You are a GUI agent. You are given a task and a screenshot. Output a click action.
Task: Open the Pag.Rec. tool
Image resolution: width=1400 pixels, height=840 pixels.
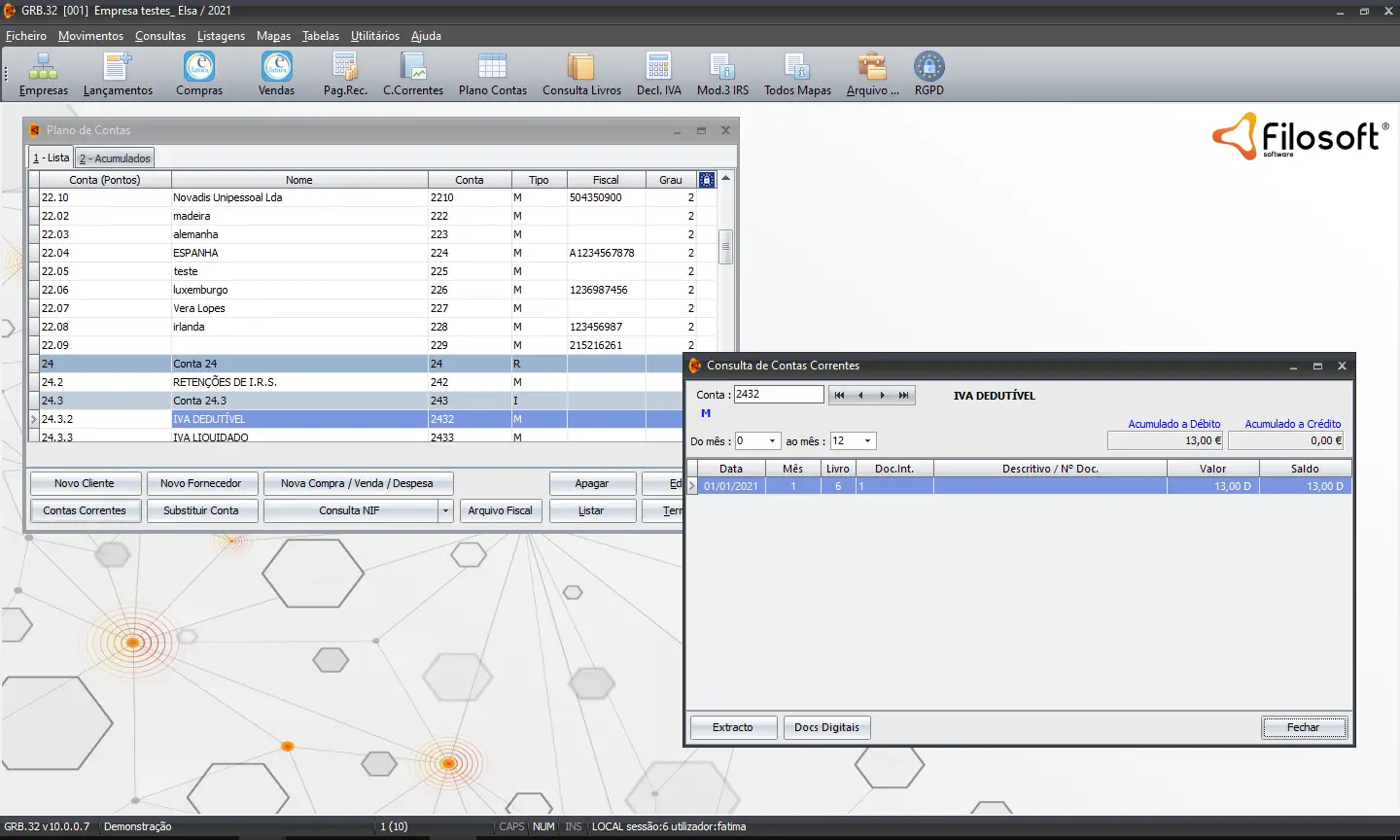pyautogui.click(x=344, y=73)
